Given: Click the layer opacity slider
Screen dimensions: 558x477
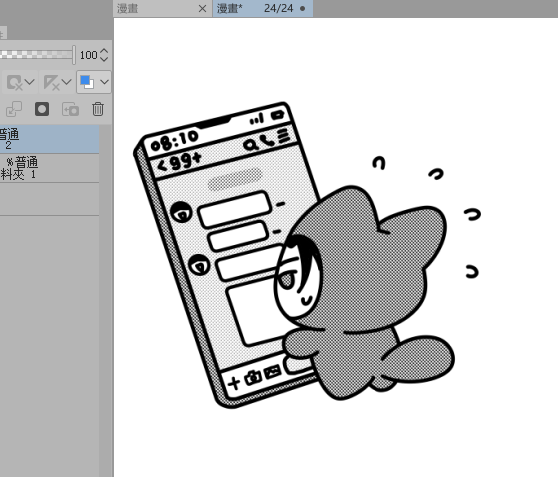Looking at the screenshot, I should pos(37,55).
